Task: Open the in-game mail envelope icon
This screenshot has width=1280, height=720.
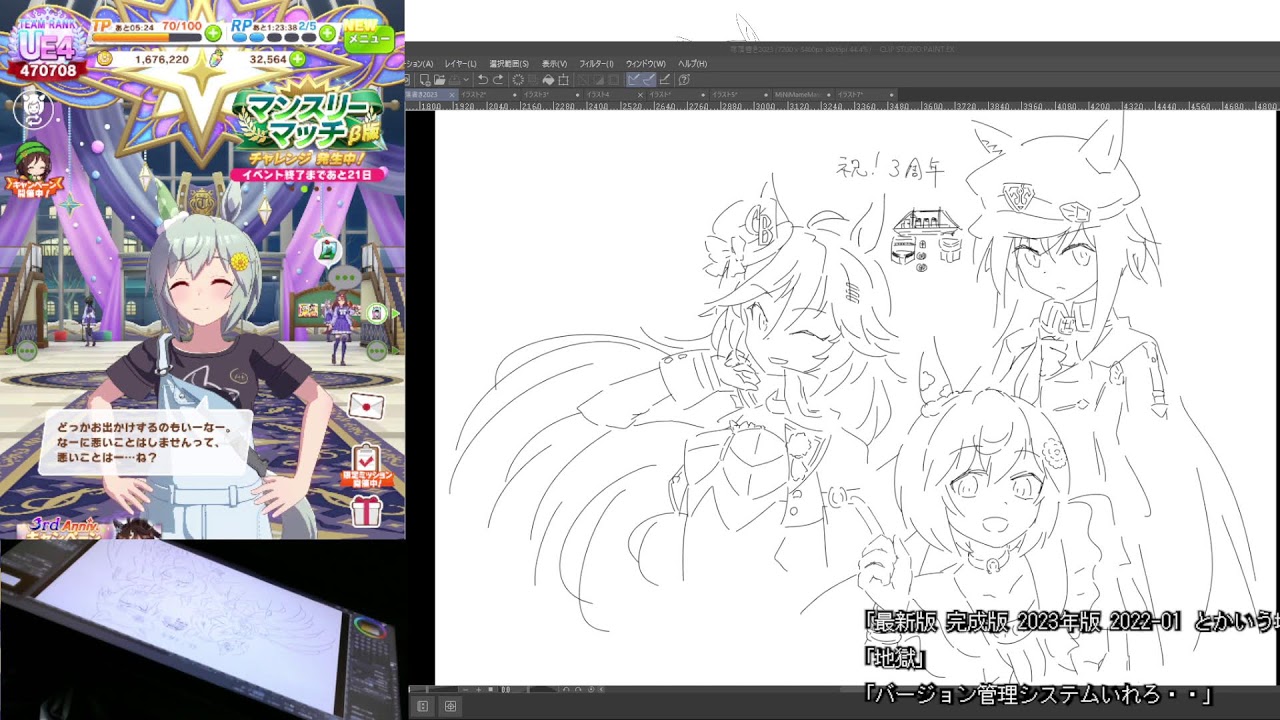Action: [366, 406]
